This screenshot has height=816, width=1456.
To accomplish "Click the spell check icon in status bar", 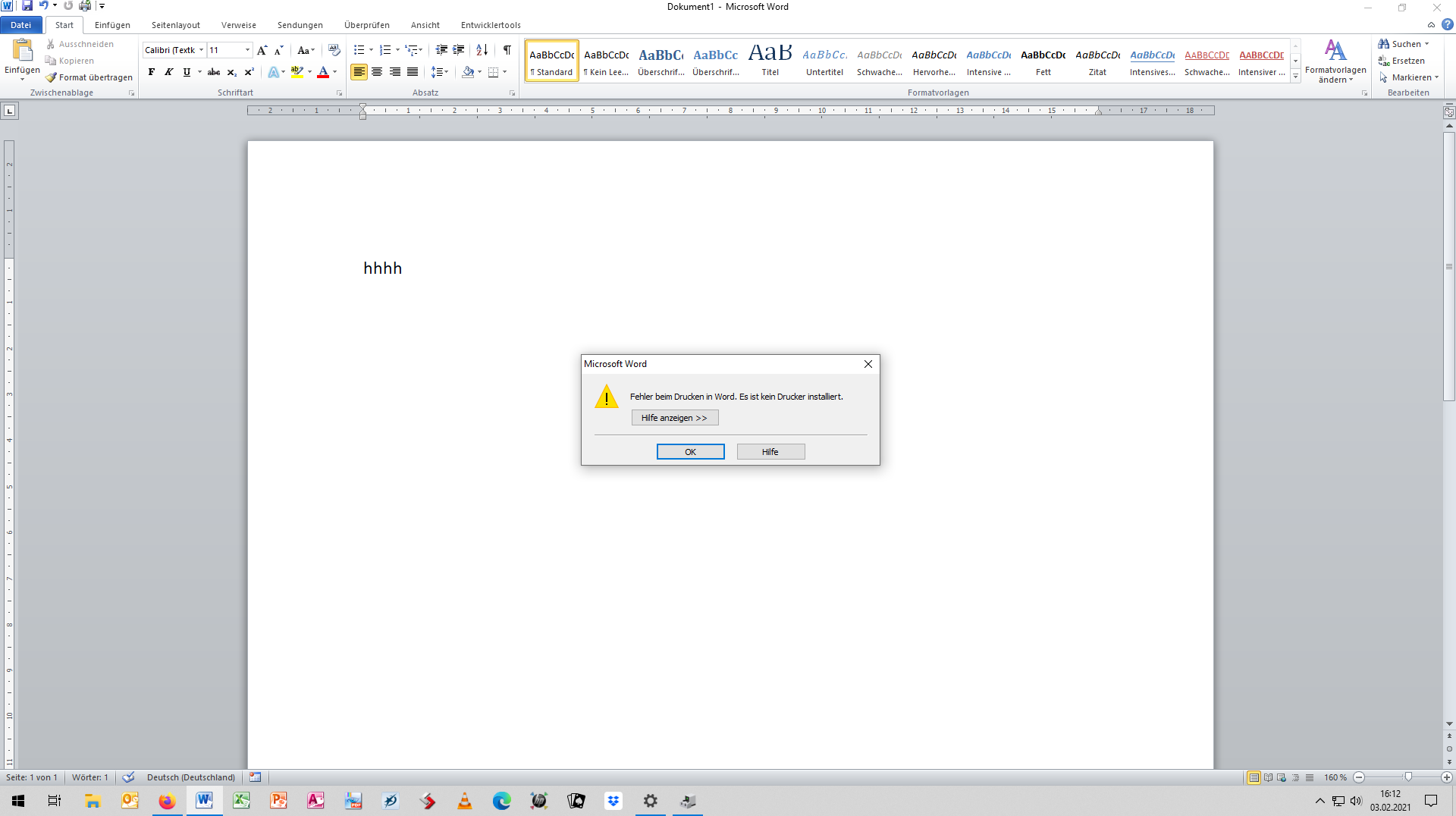I will (x=128, y=777).
